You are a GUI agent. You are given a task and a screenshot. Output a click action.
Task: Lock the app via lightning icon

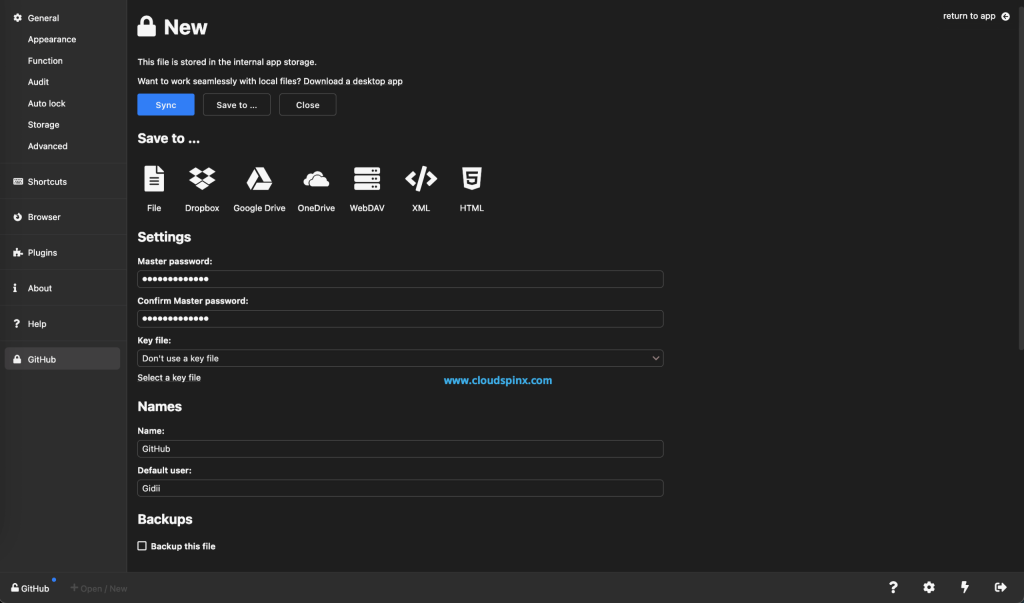pos(964,587)
